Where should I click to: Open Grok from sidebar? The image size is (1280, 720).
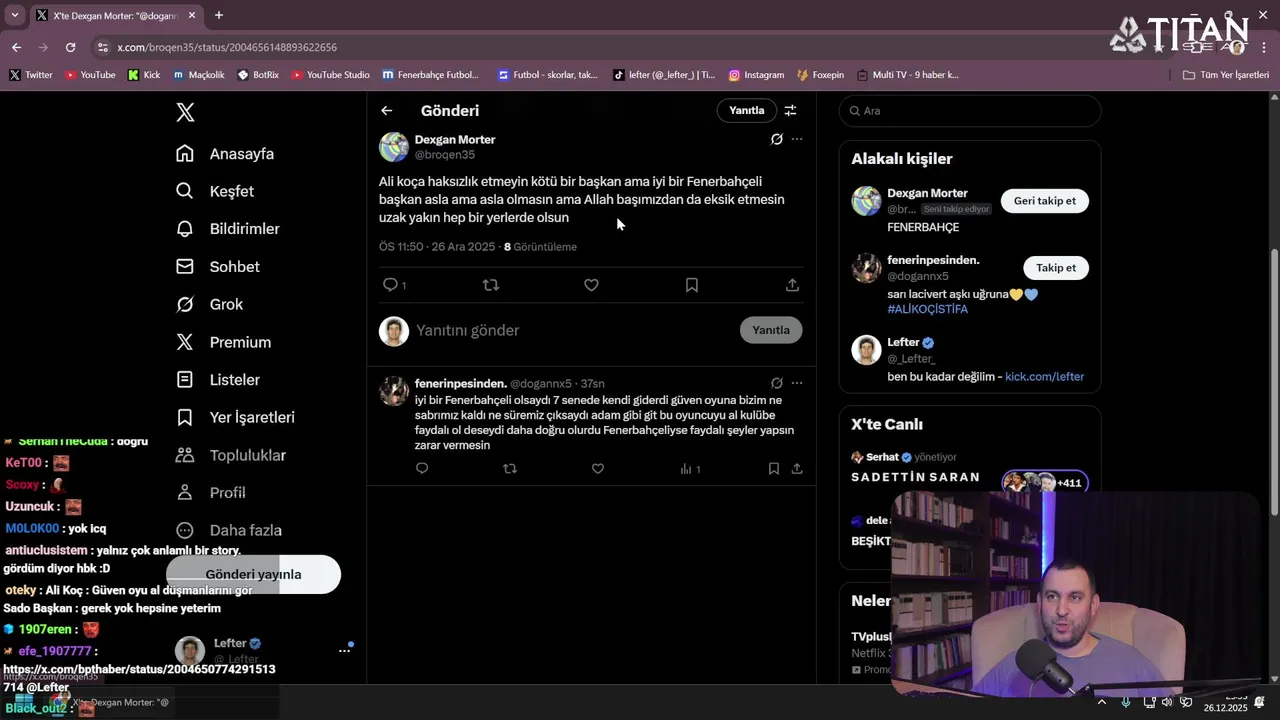[x=210, y=304]
